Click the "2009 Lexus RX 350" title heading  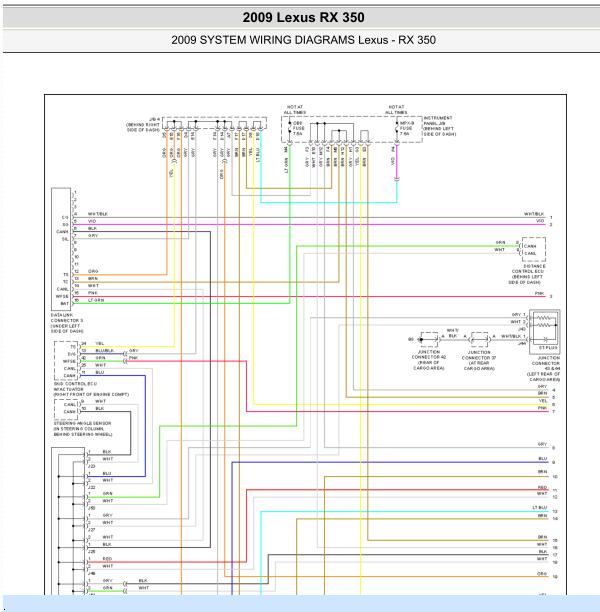tap(303, 17)
